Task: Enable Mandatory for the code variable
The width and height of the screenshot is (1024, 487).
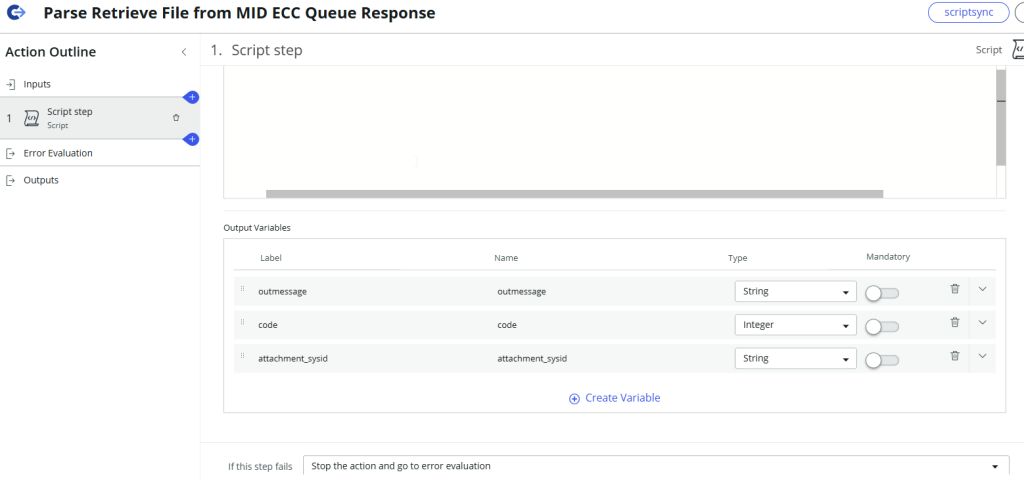Action: click(882, 326)
